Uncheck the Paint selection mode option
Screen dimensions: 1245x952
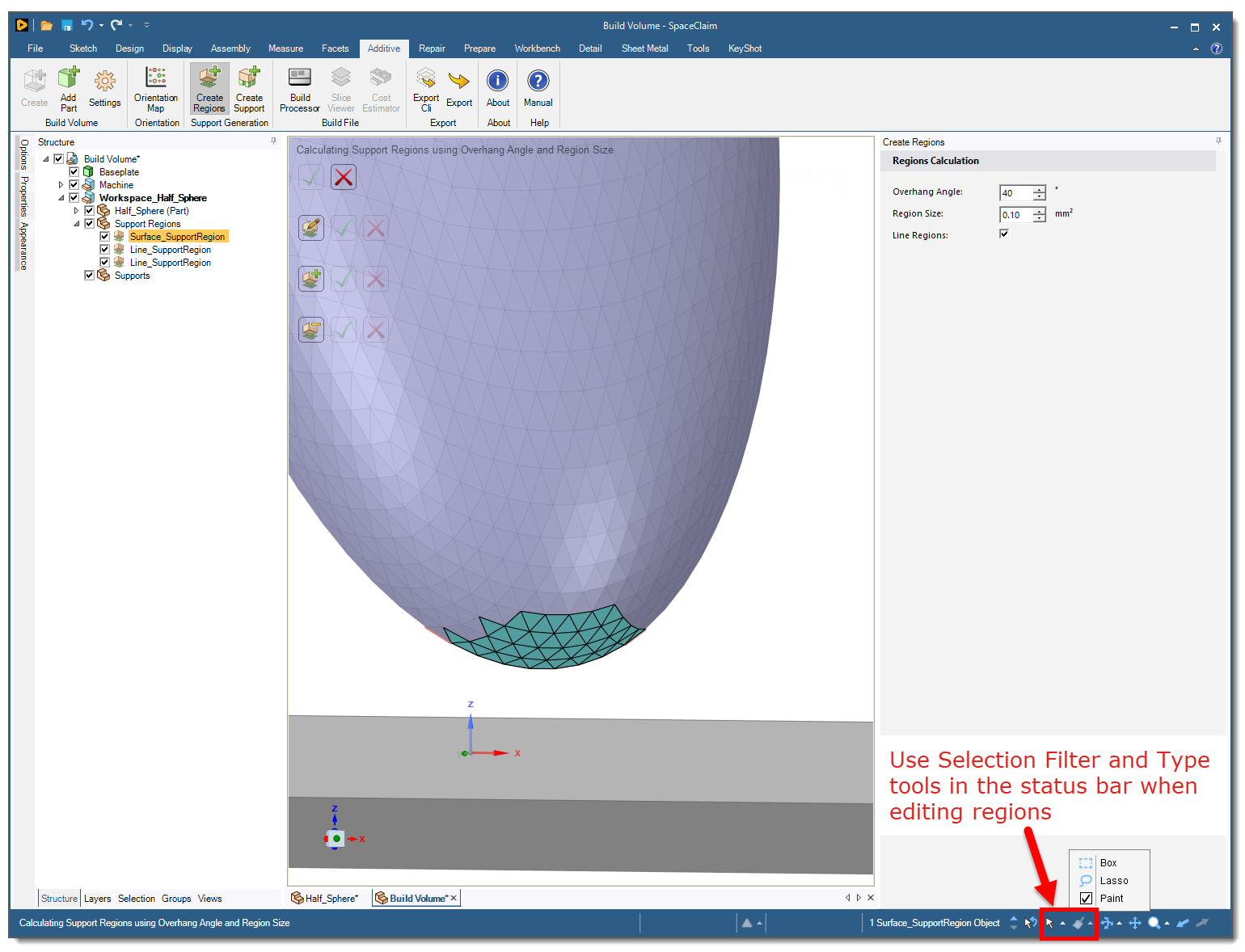tap(1086, 899)
